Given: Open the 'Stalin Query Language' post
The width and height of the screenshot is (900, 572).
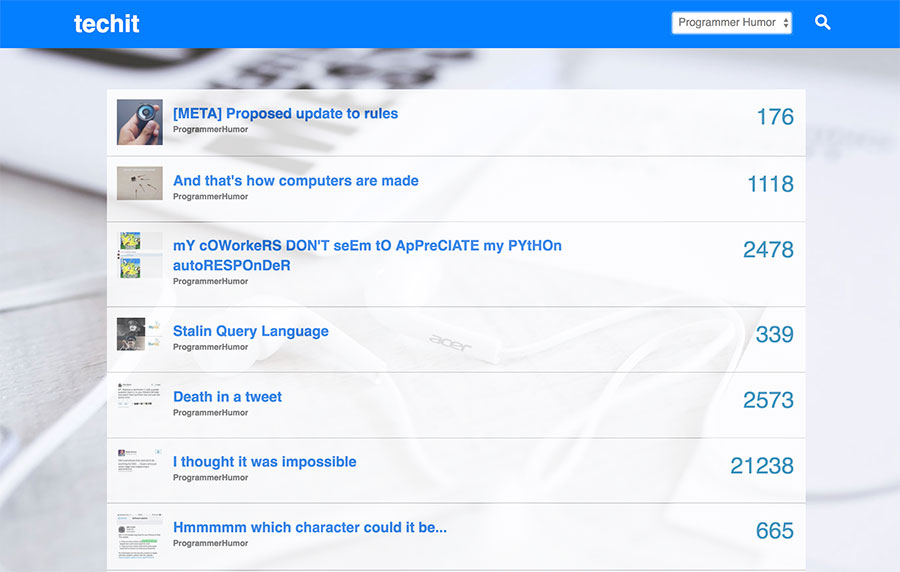Looking at the screenshot, I should click(250, 331).
